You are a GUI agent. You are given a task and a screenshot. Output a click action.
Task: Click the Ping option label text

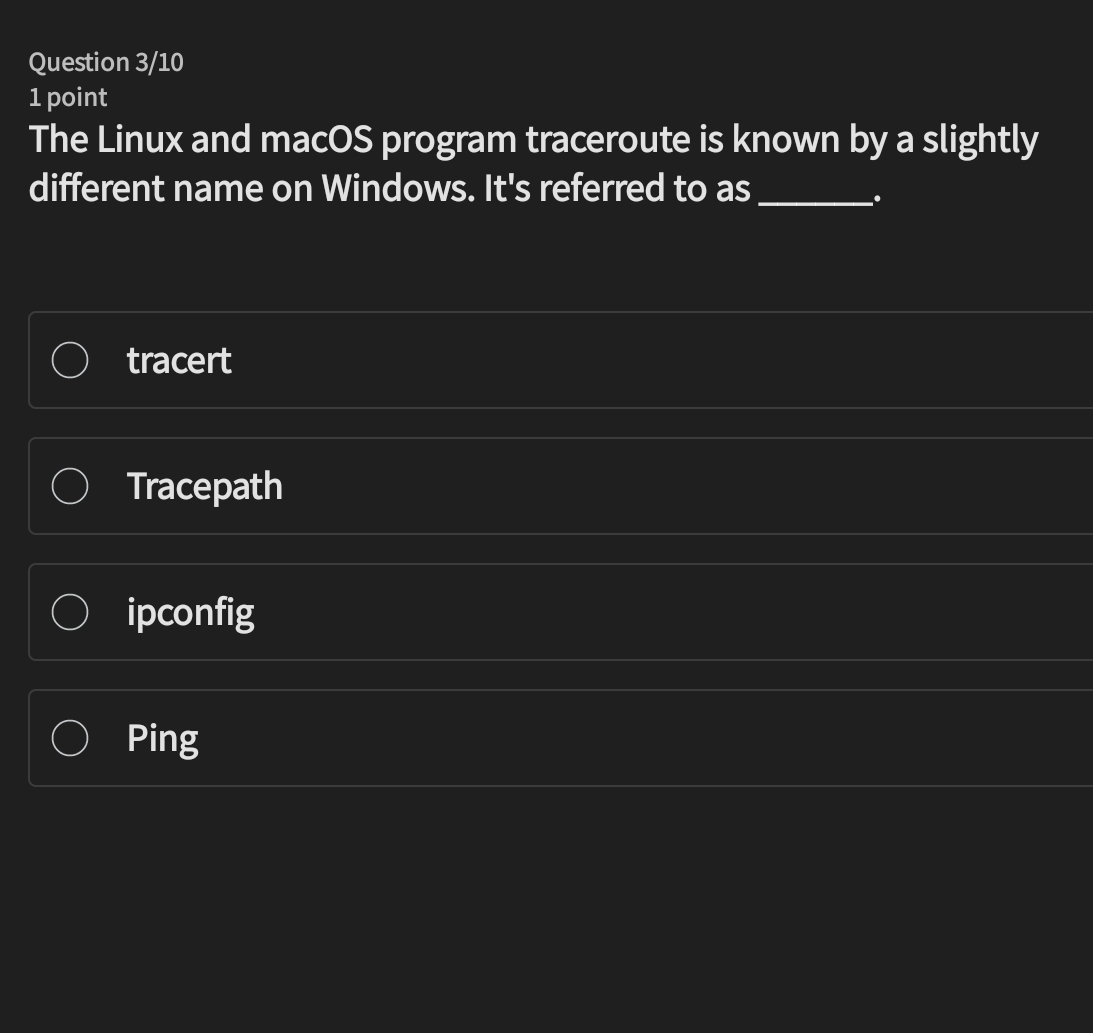click(162, 738)
